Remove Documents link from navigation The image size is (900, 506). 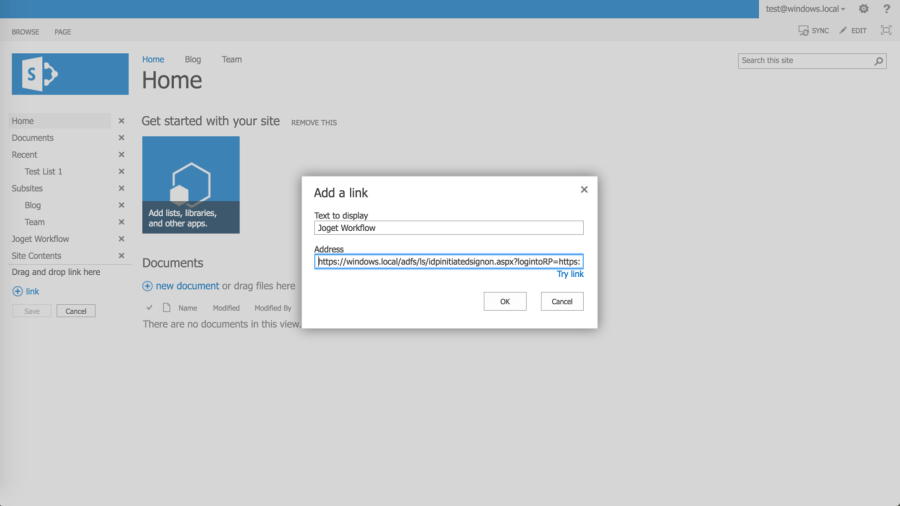click(x=121, y=138)
